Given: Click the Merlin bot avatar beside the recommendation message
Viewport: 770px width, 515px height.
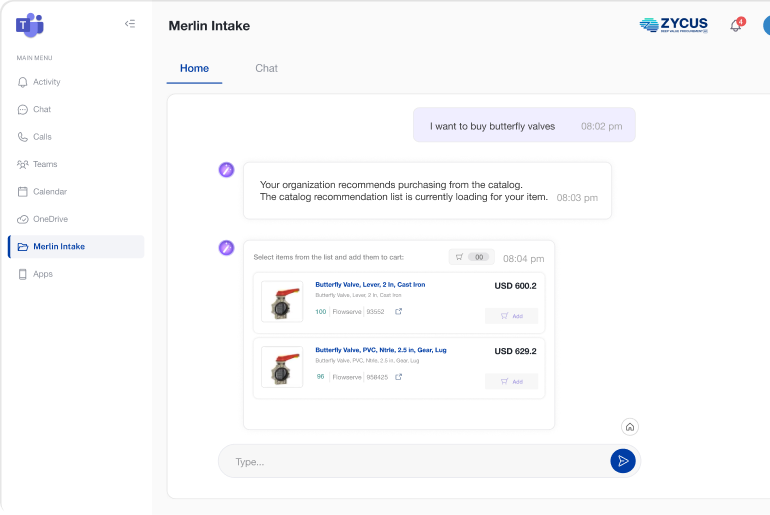Looking at the screenshot, I should (x=226, y=170).
